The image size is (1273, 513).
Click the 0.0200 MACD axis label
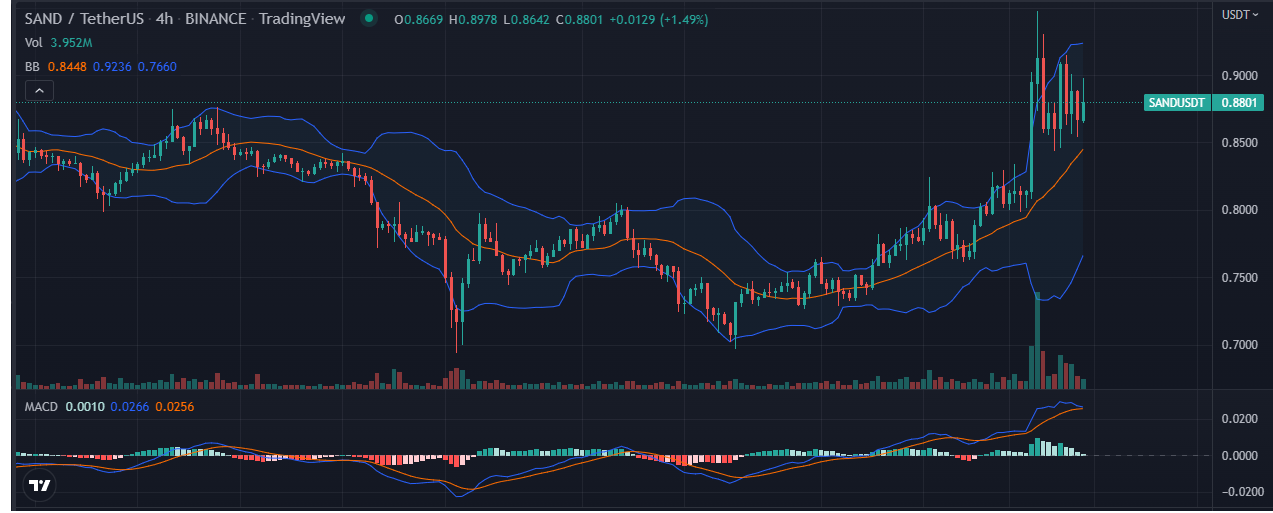tap(1238, 419)
